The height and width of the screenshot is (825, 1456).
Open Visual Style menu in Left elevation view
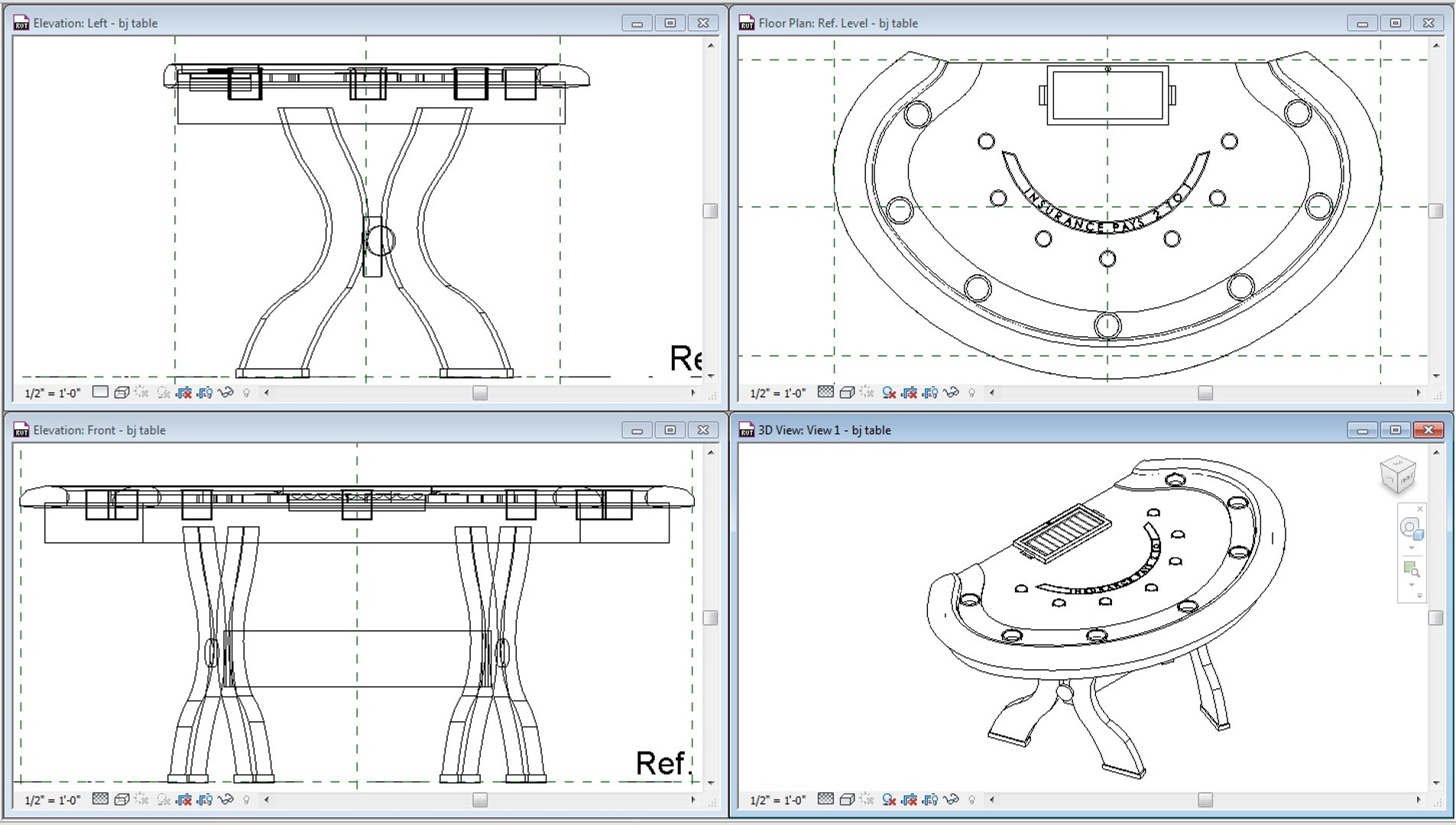tap(122, 393)
